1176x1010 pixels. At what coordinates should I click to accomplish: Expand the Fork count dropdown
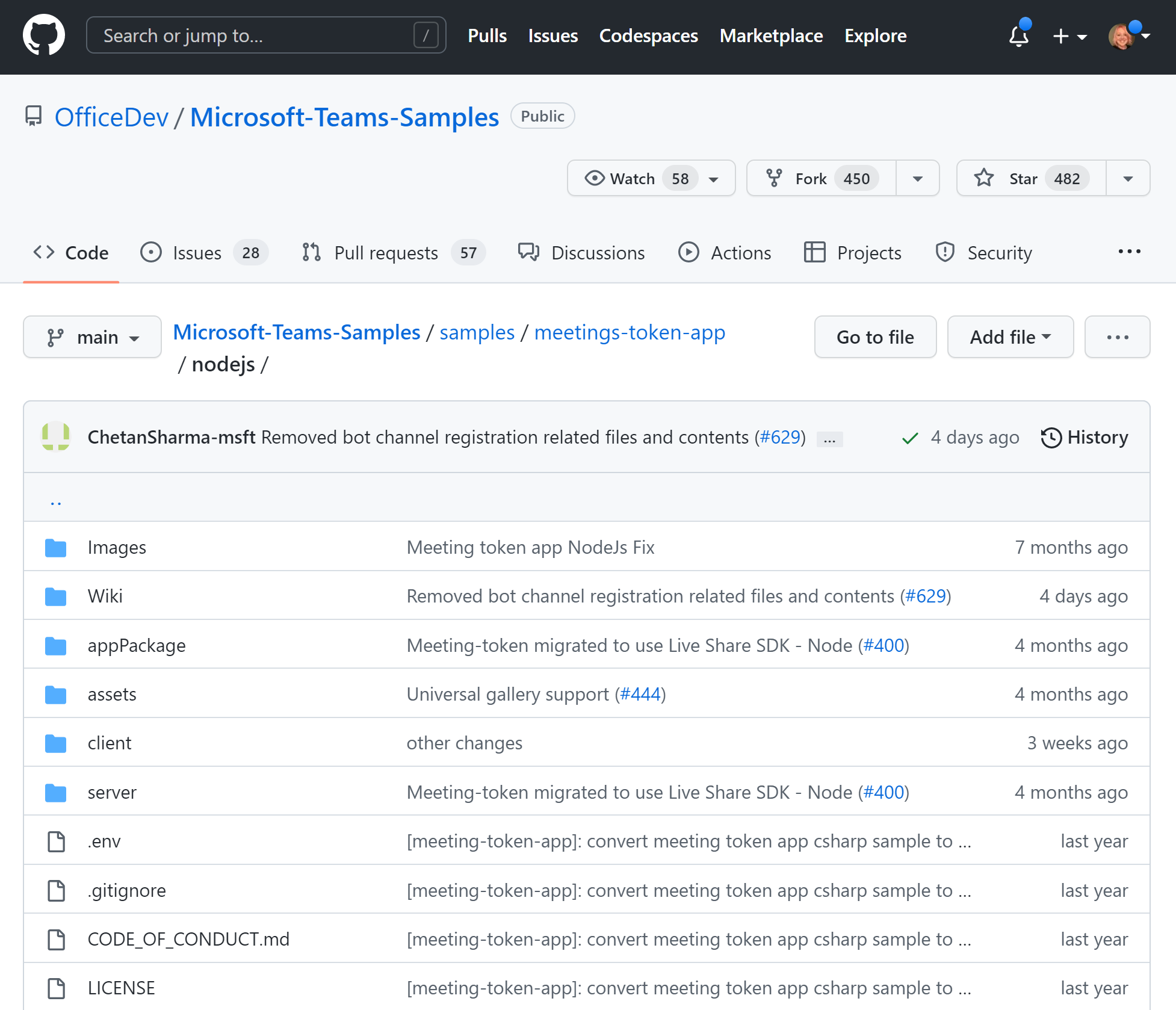[x=917, y=178]
